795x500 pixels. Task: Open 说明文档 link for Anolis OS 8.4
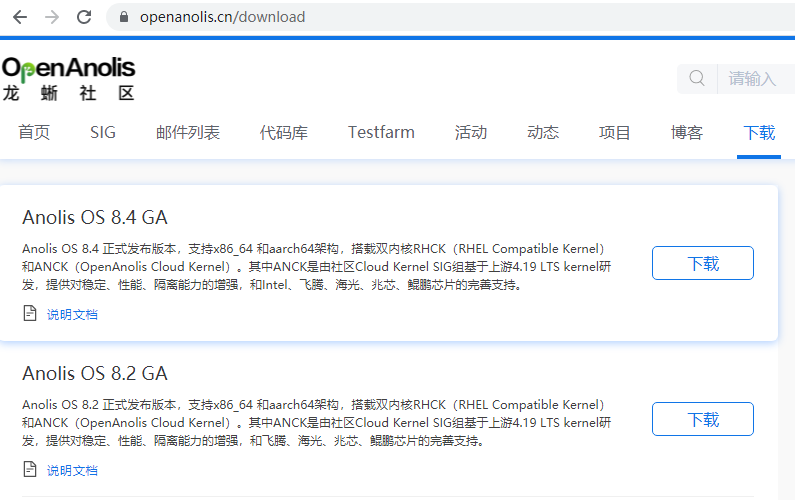click(x=72, y=314)
